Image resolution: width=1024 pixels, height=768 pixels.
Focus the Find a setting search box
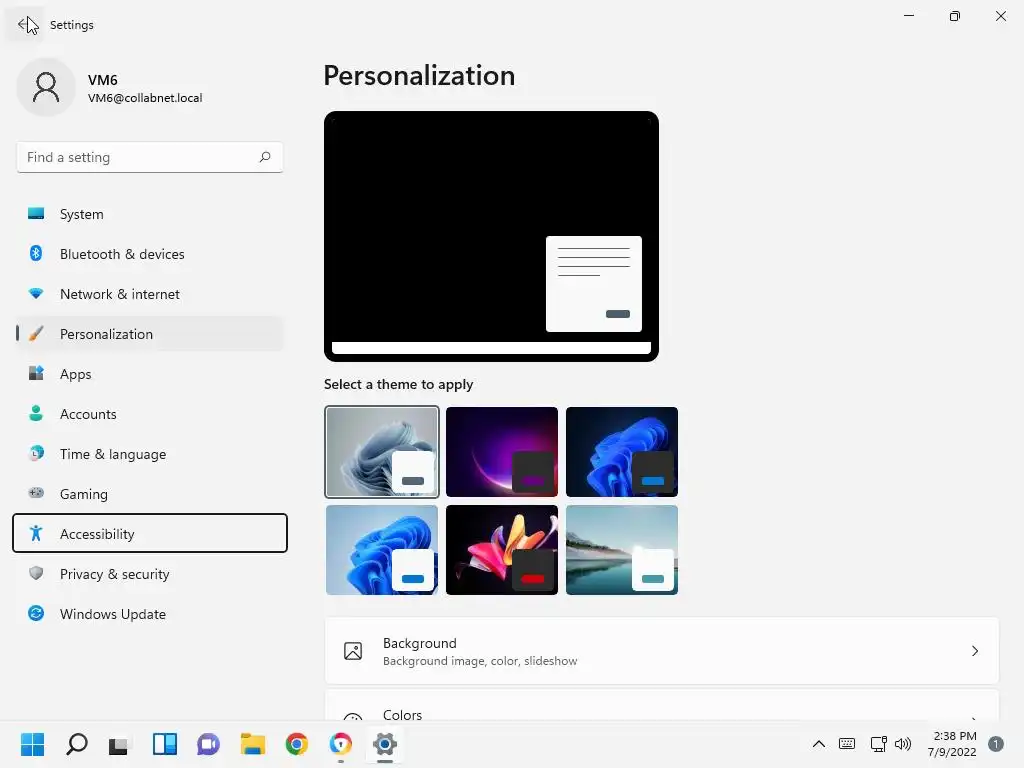(150, 157)
